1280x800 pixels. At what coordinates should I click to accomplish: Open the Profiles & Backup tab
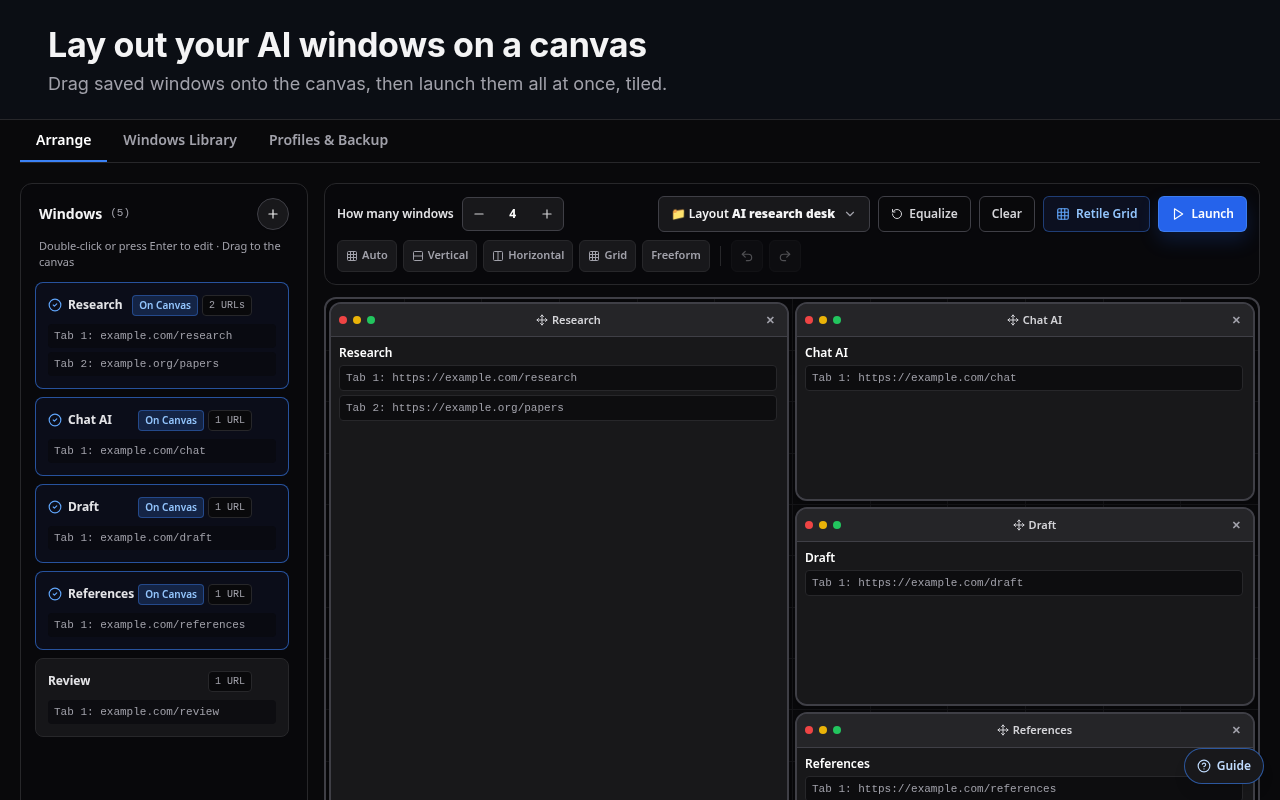[x=328, y=140]
